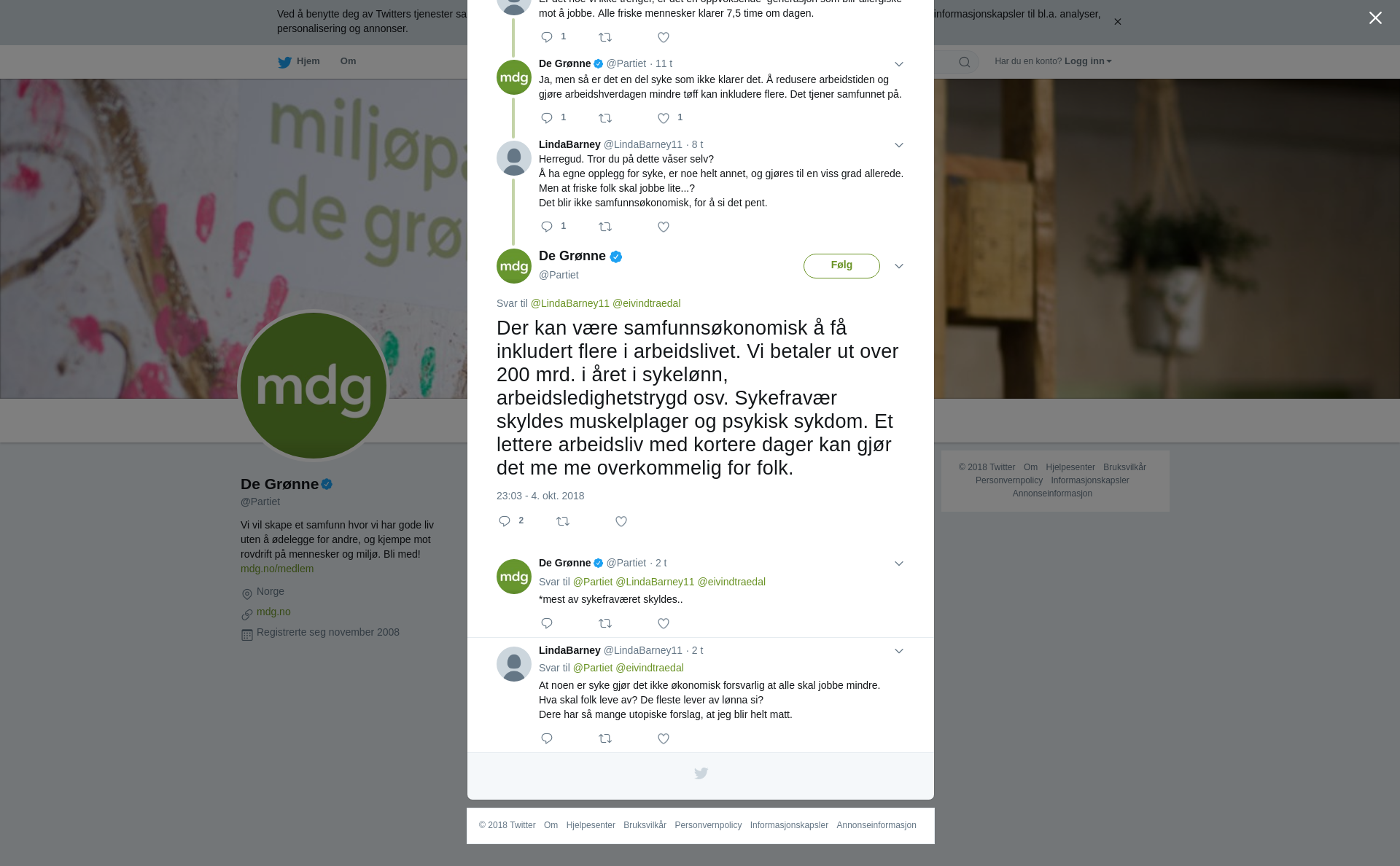Click the search magnifier icon

click(965, 62)
